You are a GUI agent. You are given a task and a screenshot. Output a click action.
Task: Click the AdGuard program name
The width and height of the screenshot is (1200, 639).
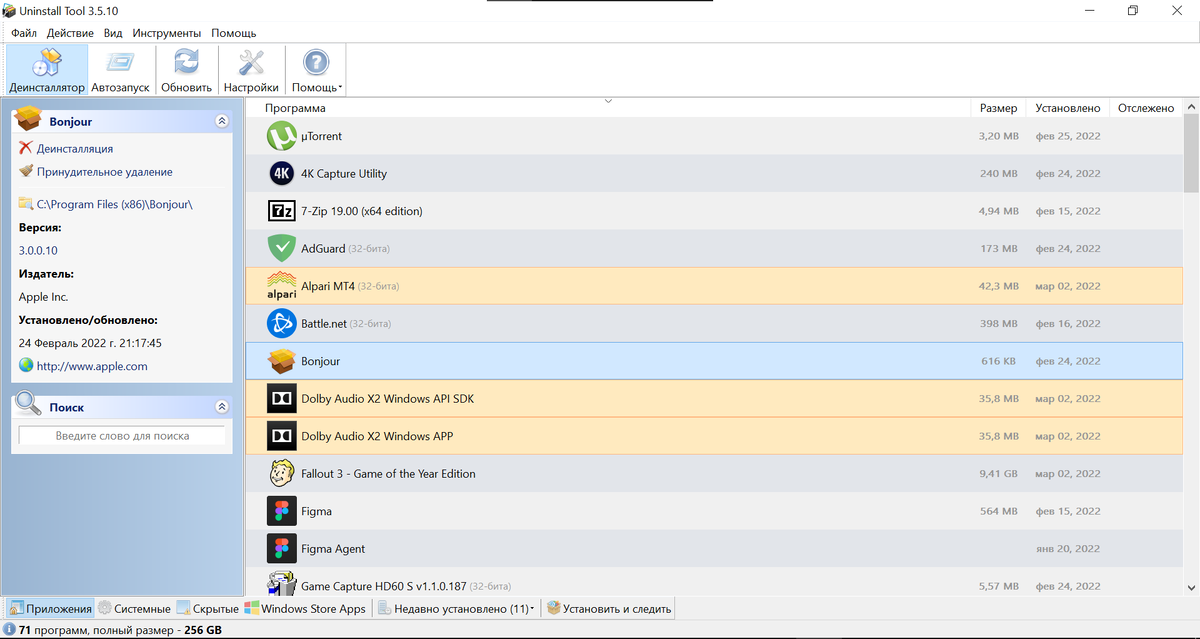tap(322, 248)
